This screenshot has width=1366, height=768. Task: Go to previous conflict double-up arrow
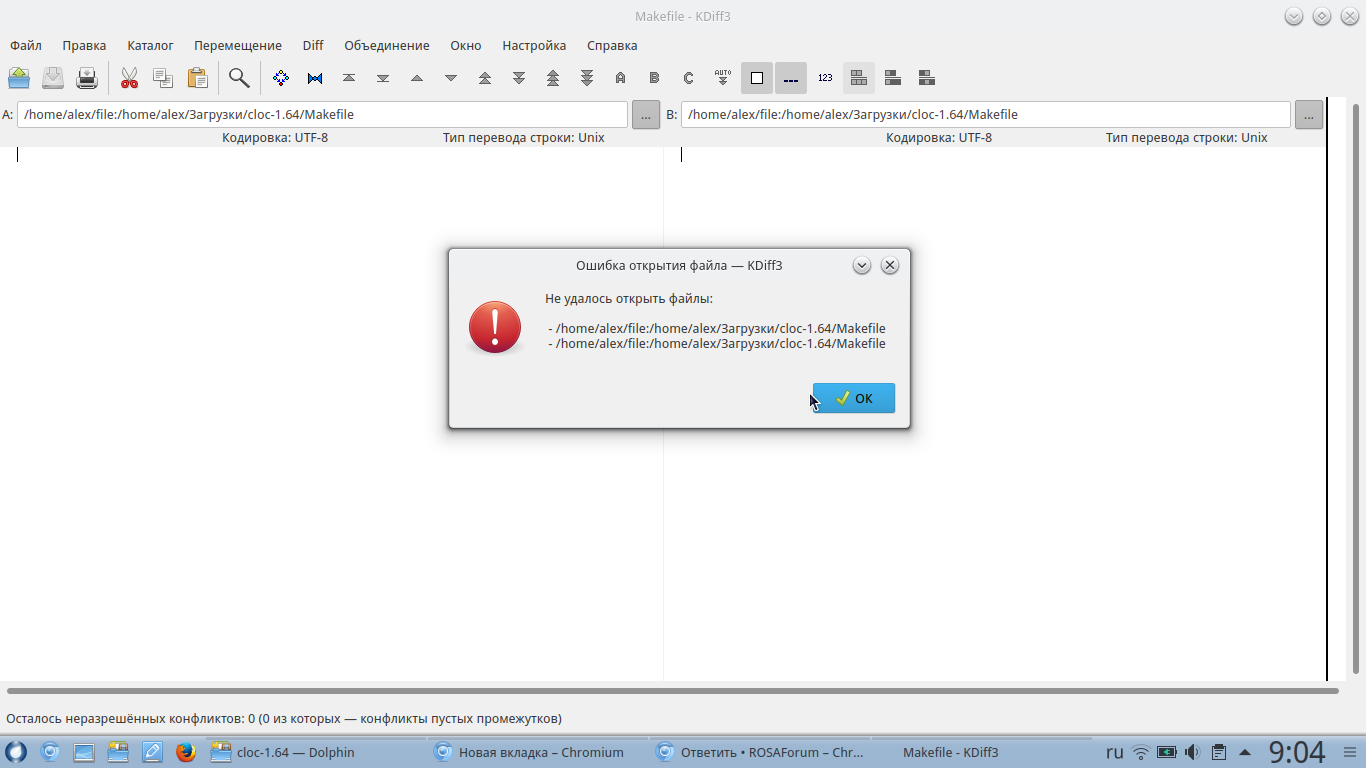[485, 78]
